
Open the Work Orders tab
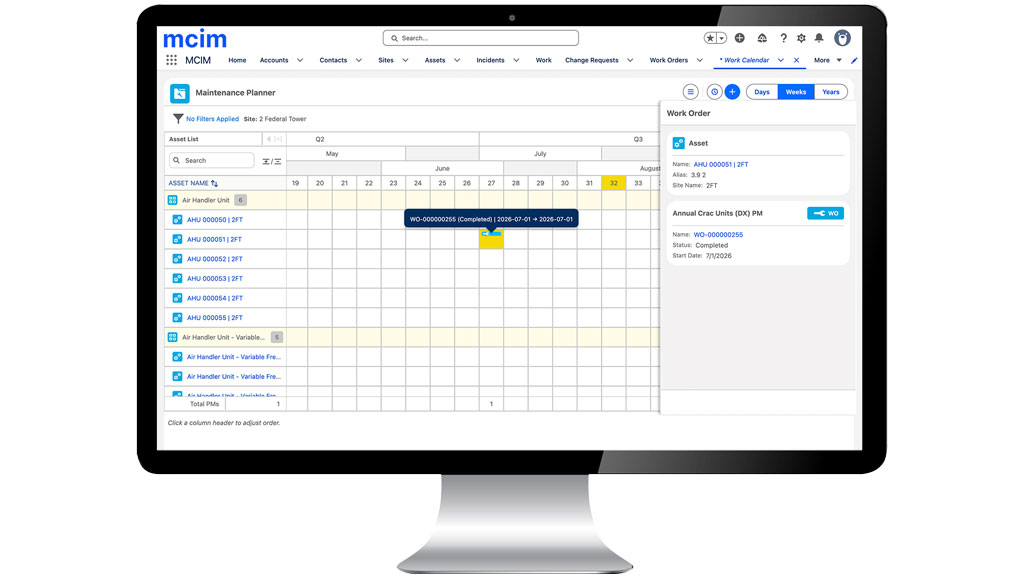pos(669,60)
